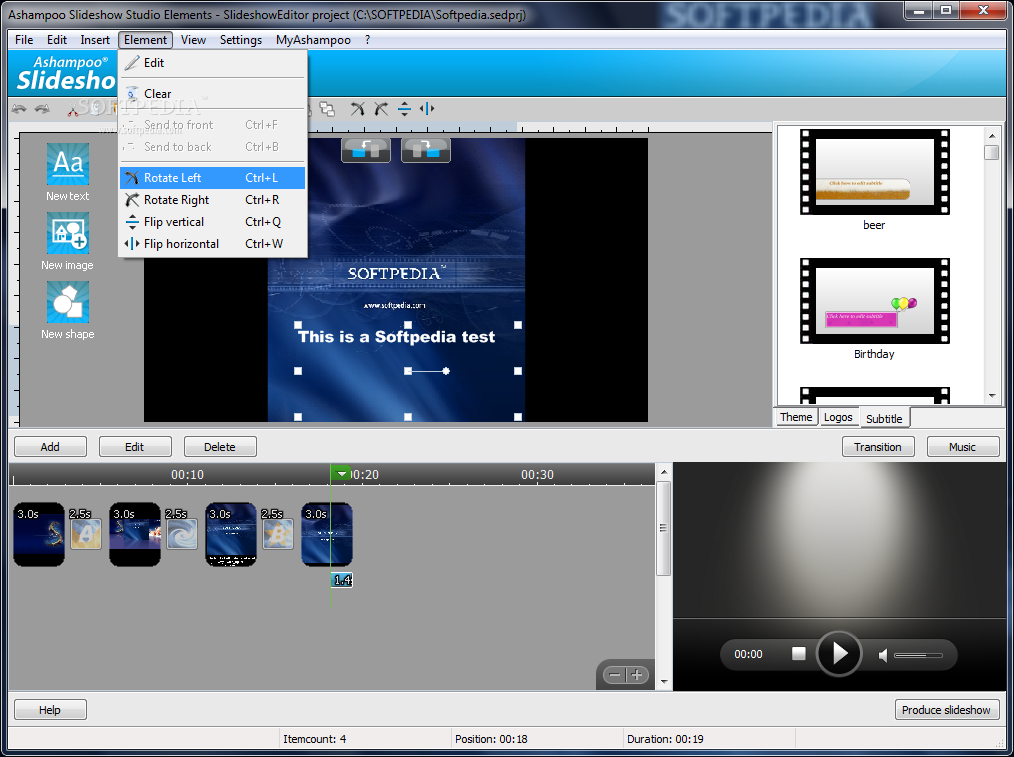Click the send to back toolbar icon
Viewport: 1014px width, 757px height.
pyautogui.click(x=327, y=109)
